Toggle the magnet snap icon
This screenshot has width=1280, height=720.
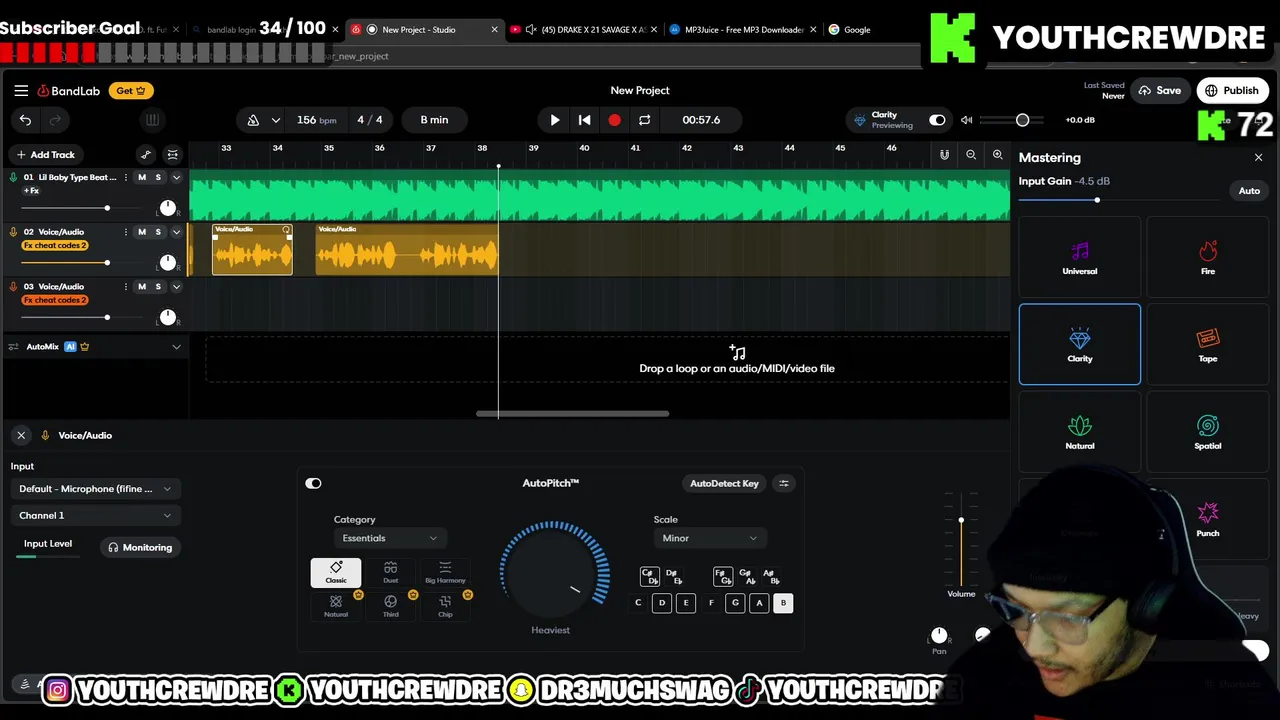tap(944, 155)
